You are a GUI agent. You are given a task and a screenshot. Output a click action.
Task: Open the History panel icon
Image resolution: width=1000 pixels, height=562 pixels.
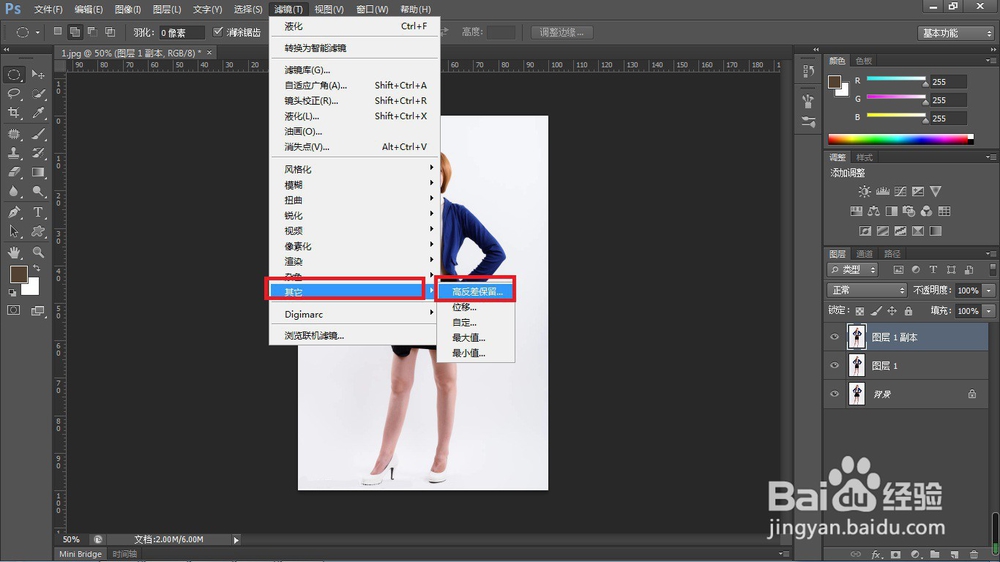(809, 71)
